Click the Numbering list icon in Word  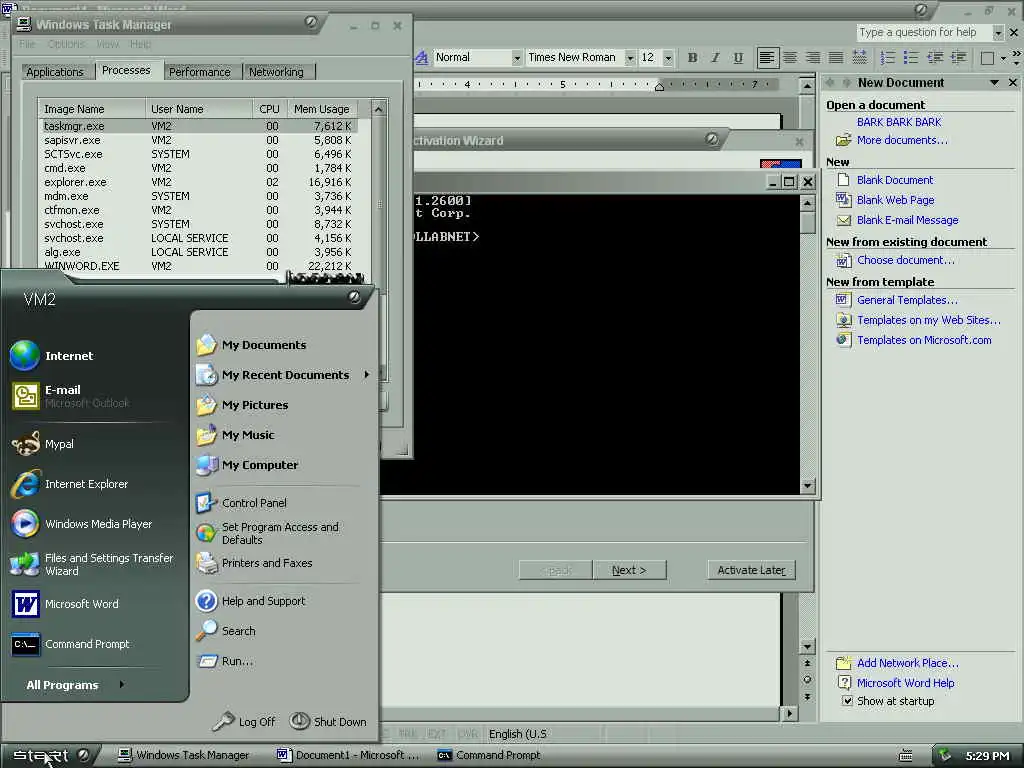(888, 57)
